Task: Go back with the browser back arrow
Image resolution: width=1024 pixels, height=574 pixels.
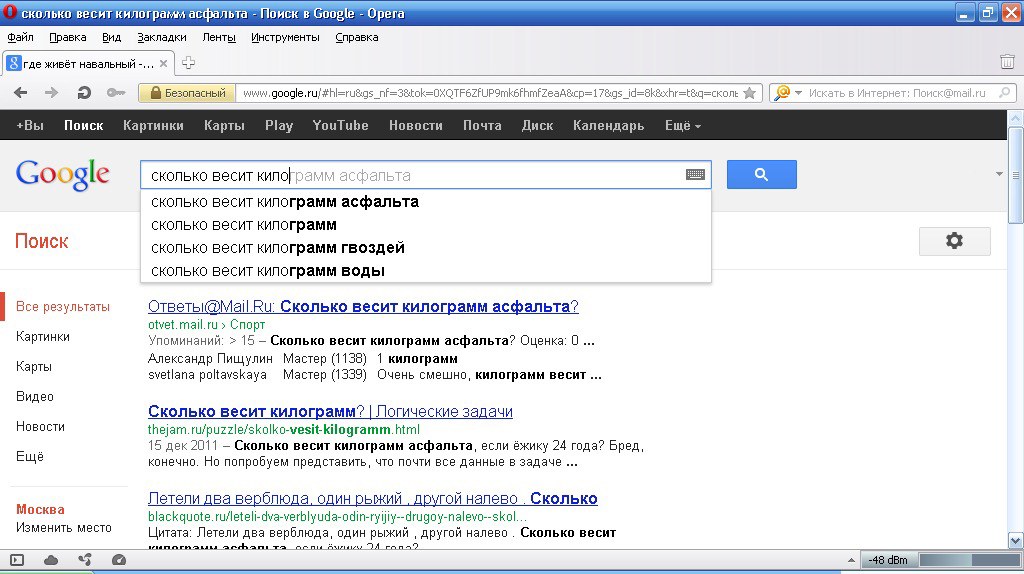Action: click(x=20, y=93)
